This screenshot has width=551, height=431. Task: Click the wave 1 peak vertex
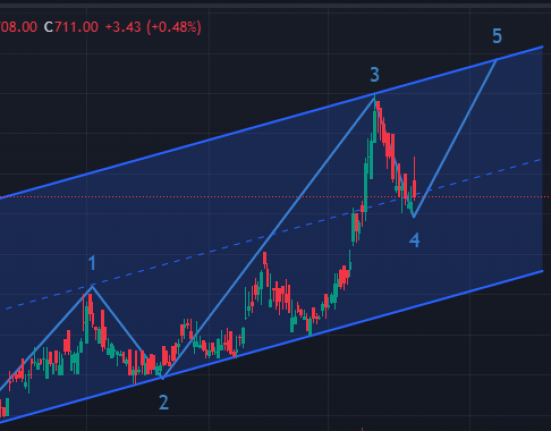coord(92,287)
